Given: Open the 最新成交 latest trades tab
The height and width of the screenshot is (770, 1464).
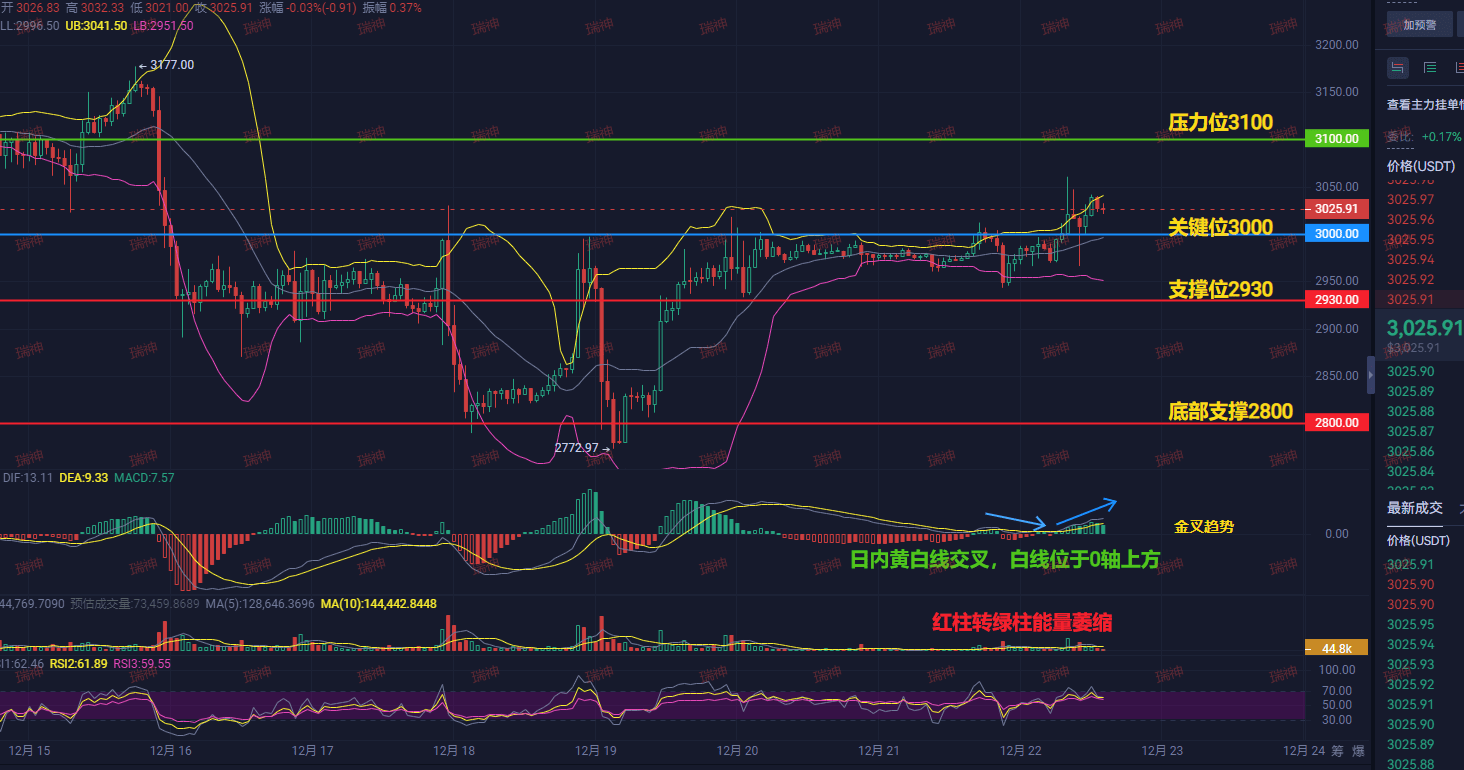Looking at the screenshot, I should pos(1415,508).
